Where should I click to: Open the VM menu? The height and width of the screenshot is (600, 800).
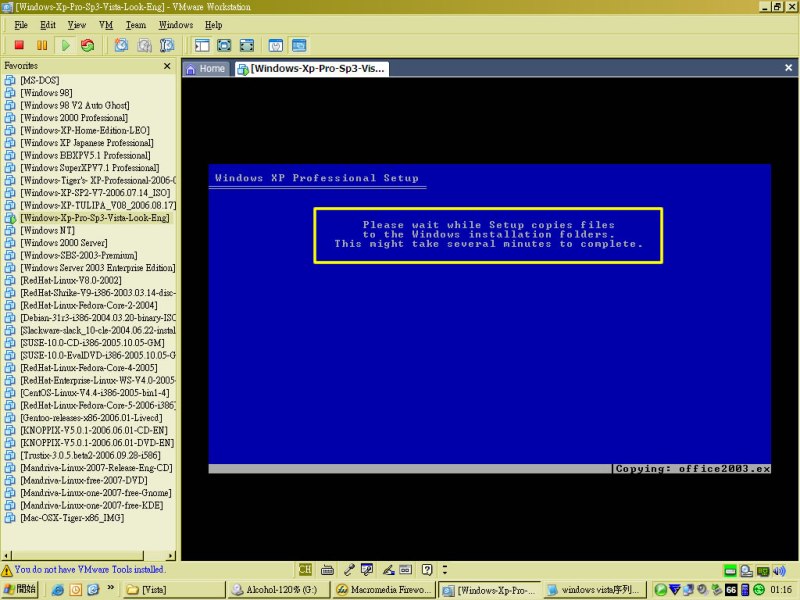(106, 25)
